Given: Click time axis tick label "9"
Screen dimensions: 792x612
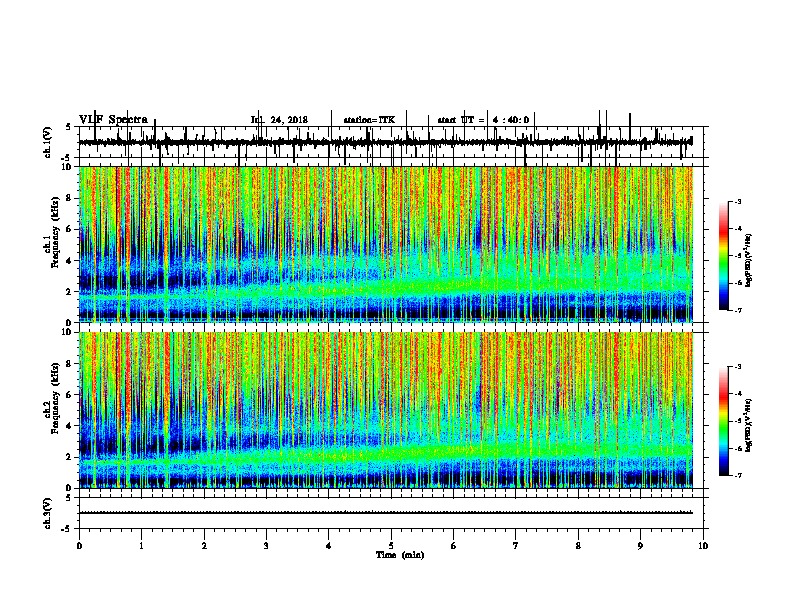Looking at the screenshot, I should pos(640,546).
